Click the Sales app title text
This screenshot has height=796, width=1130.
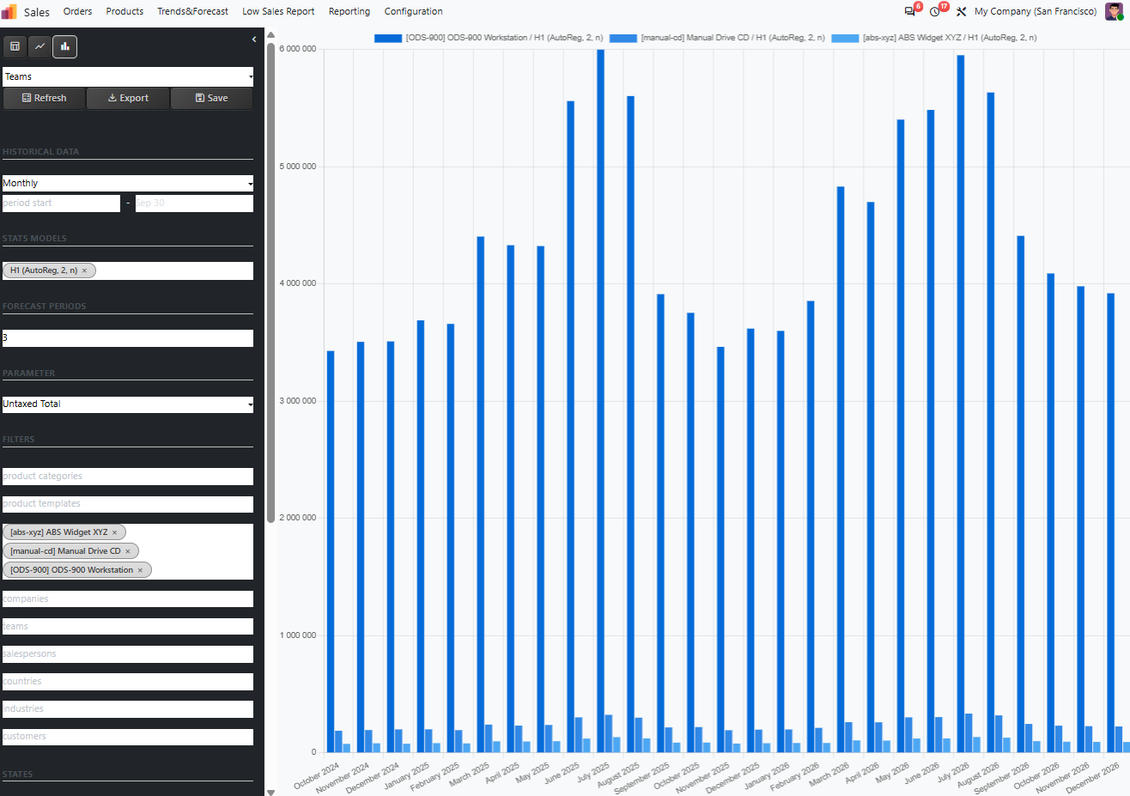(x=37, y=12)
